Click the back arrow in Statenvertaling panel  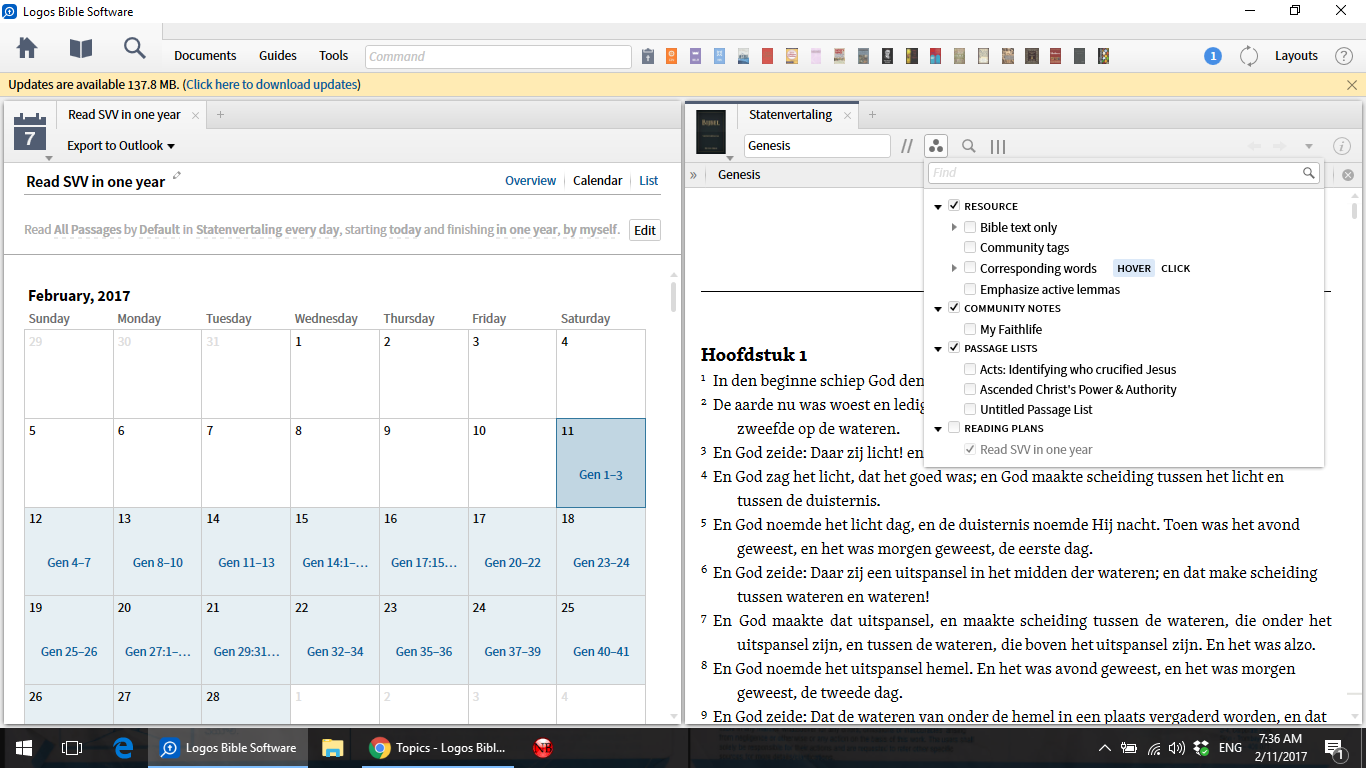pyautogui.click(x=1254, y=146)
